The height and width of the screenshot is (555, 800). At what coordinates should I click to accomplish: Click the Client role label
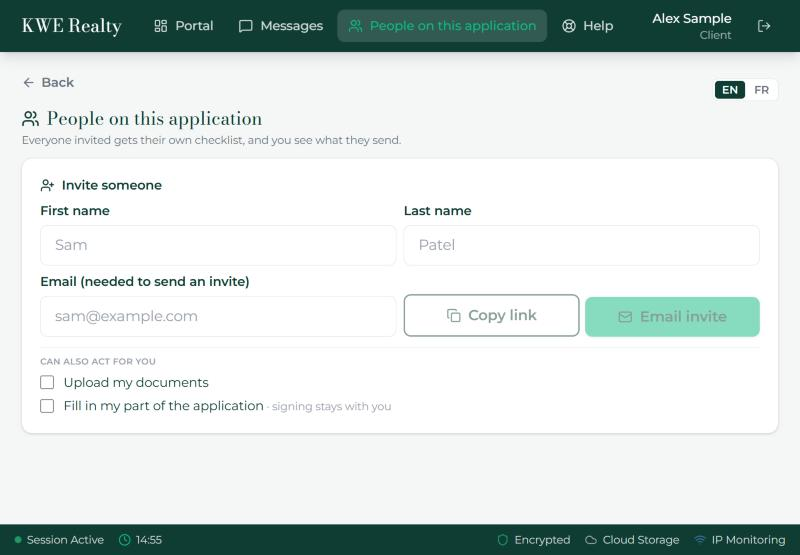click(715, 35)
